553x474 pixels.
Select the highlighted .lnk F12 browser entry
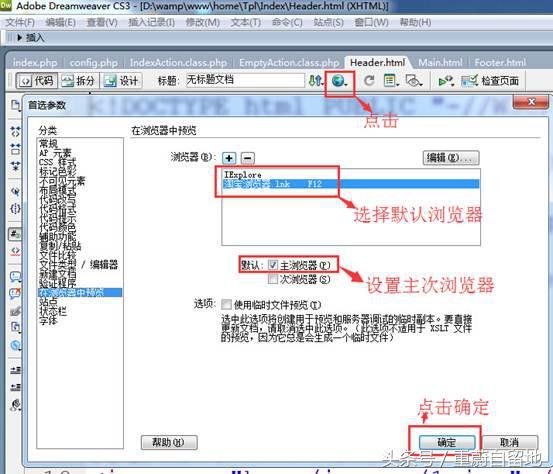(x=351, y=184)
